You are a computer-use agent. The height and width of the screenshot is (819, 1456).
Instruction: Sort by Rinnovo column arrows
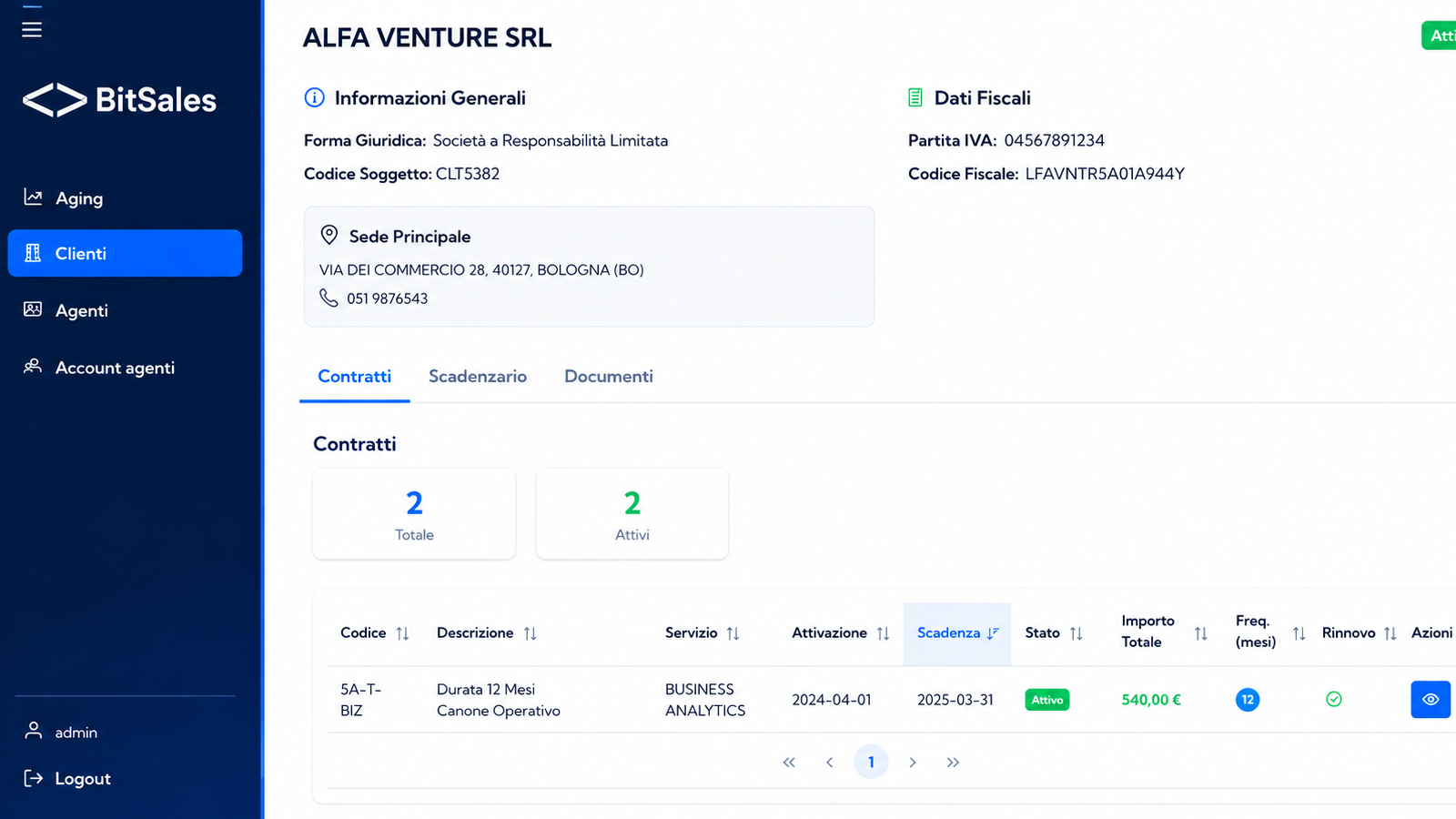coord(1390,633)
